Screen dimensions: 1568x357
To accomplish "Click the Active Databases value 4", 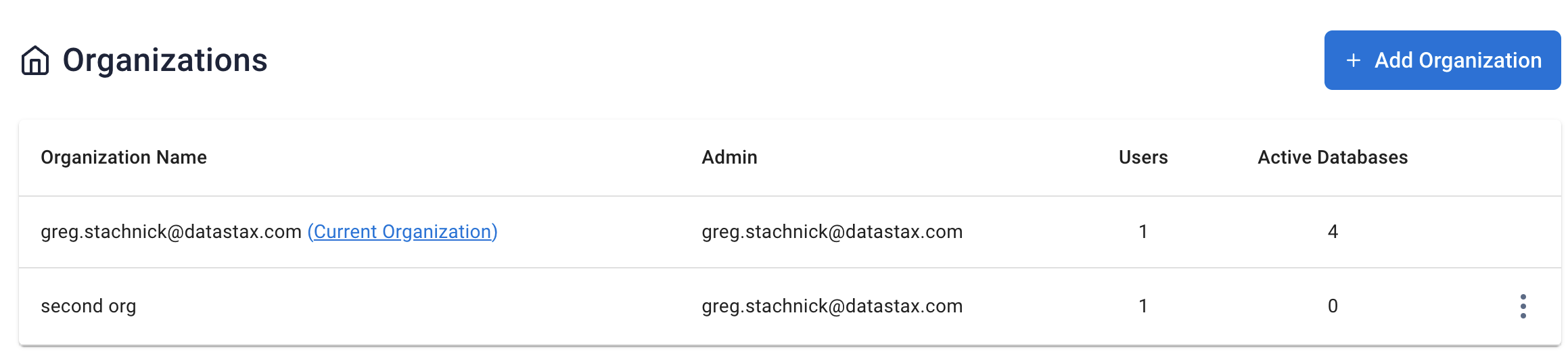I will [1333, 232].
